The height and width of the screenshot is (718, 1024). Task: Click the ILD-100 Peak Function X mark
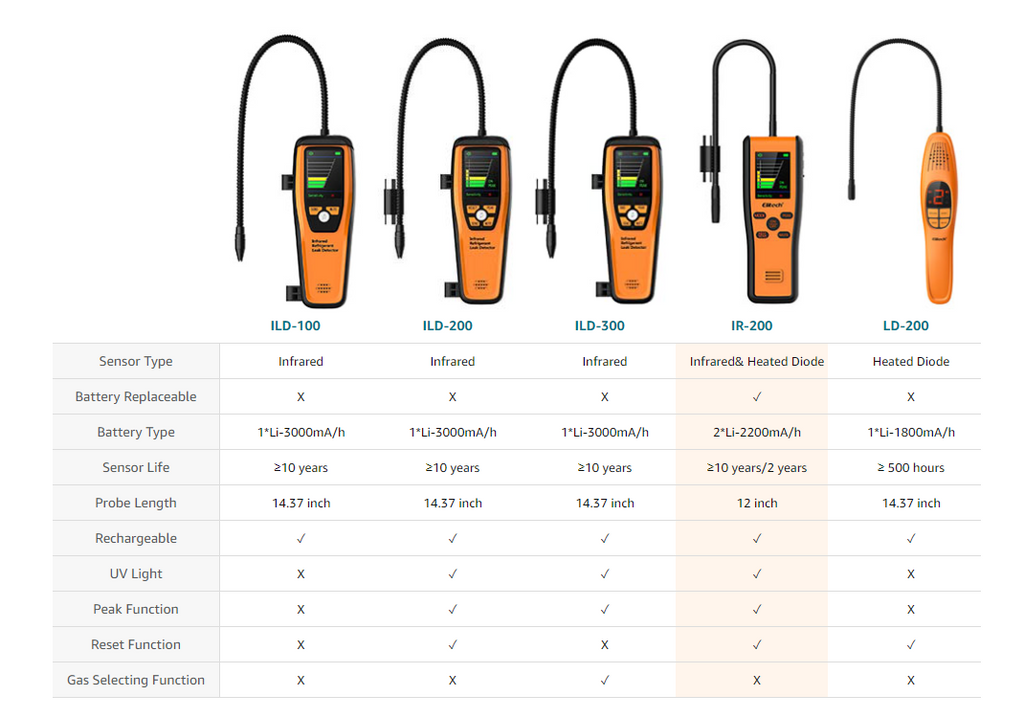tap(301, 609)
